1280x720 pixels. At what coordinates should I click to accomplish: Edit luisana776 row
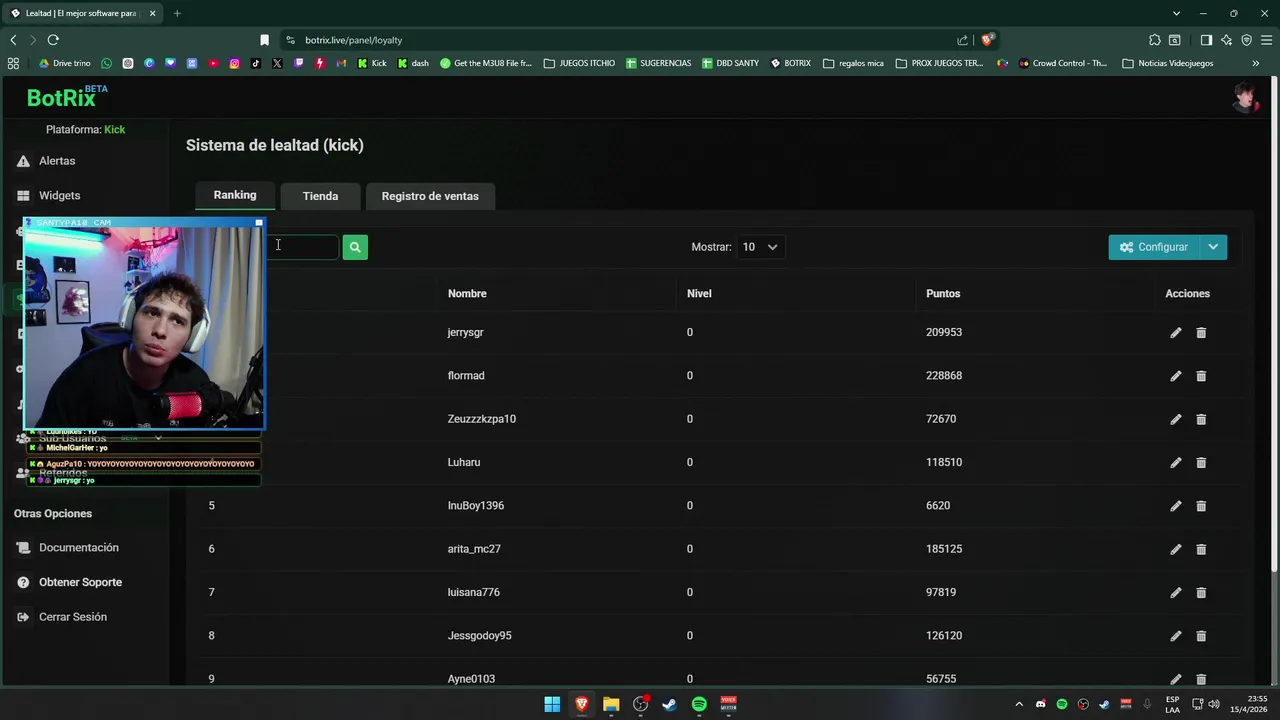coord(1176,593)
